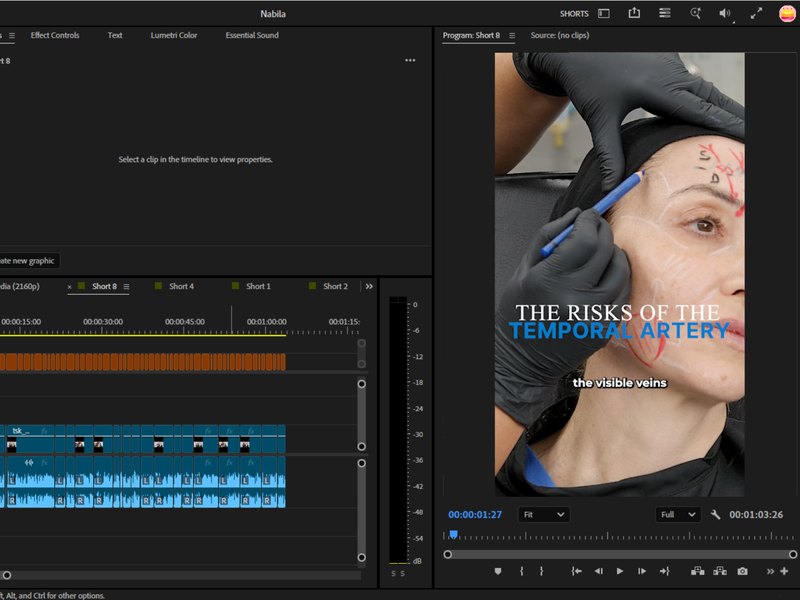This screenshot has width=800, height=600.
Task: Select the Program: Short 8 tab
Action: [x=471, y=35]
